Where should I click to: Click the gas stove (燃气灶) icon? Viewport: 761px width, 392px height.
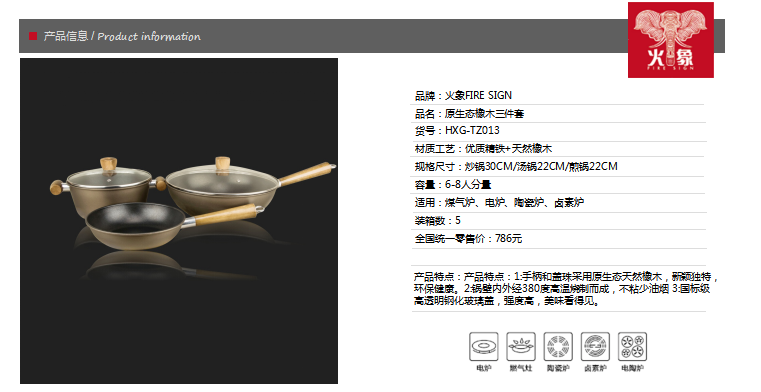521,346
